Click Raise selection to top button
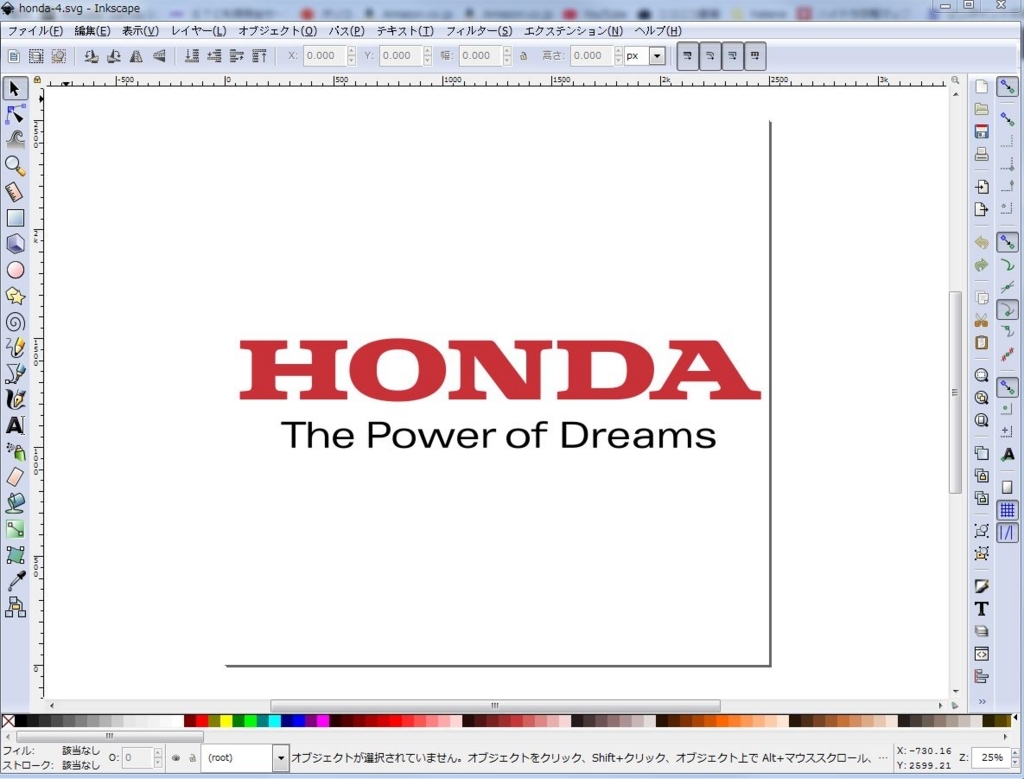Screen dimensions: 1024x779 pos(259,56)
